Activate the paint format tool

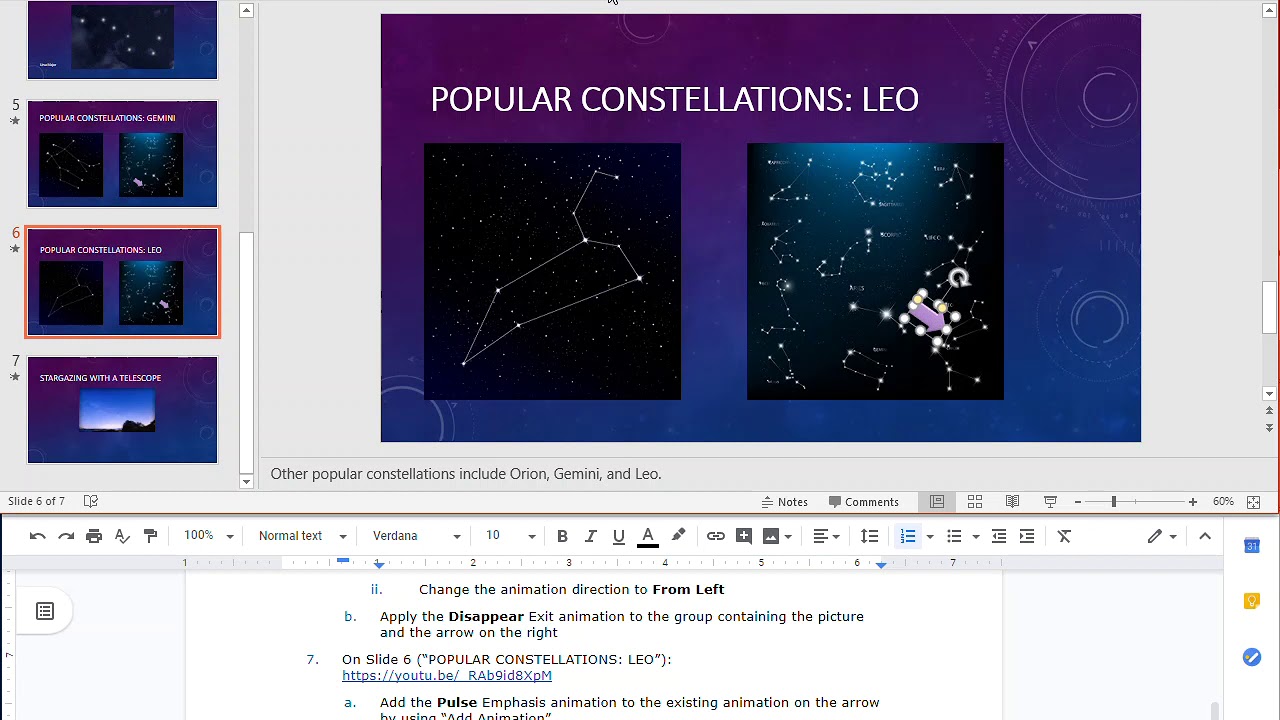150,536
